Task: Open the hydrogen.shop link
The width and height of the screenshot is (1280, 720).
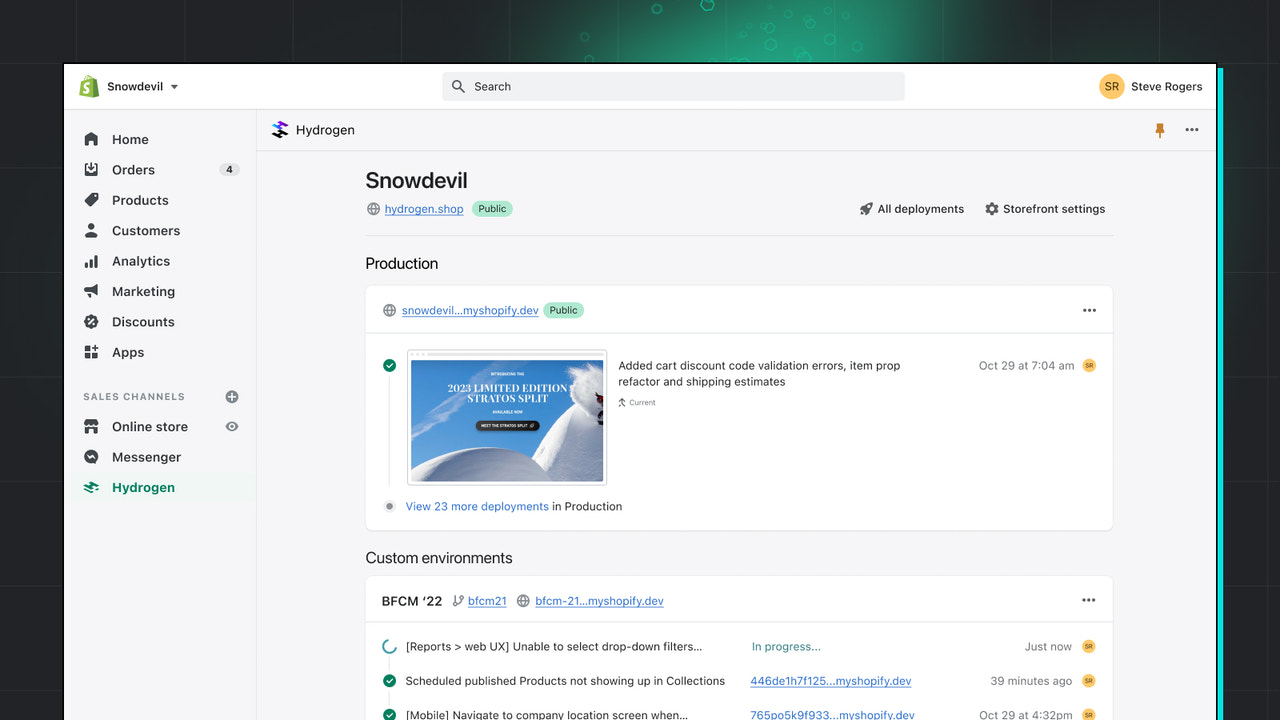Action: click(x=423, y=209)
